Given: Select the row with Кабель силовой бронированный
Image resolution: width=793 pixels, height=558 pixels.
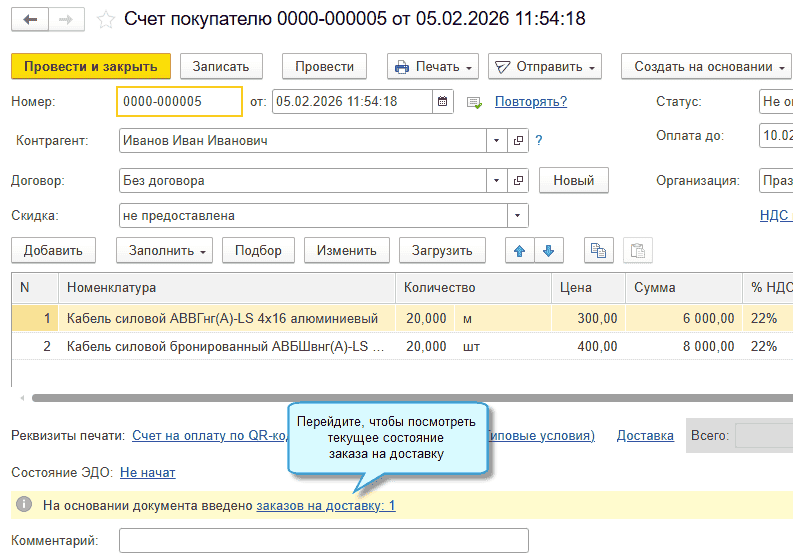Looking at the screenshot, I should click(x=225, y=347).
